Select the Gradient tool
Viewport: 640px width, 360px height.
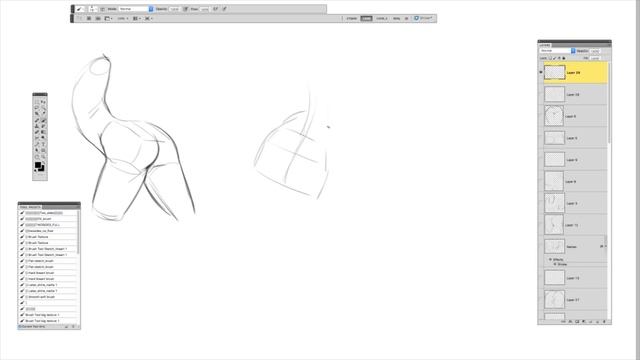tap(43, 132)
